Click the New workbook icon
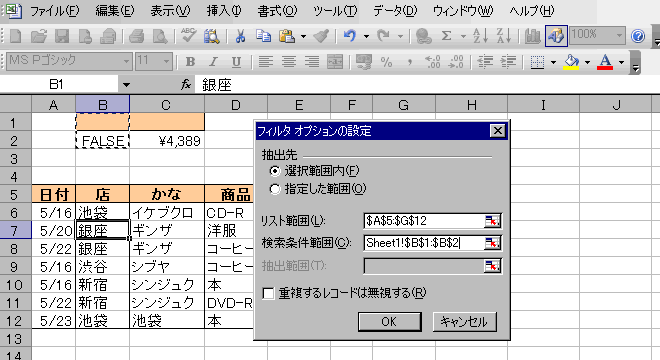Screen dimensions: 660x360 (16, 36)
